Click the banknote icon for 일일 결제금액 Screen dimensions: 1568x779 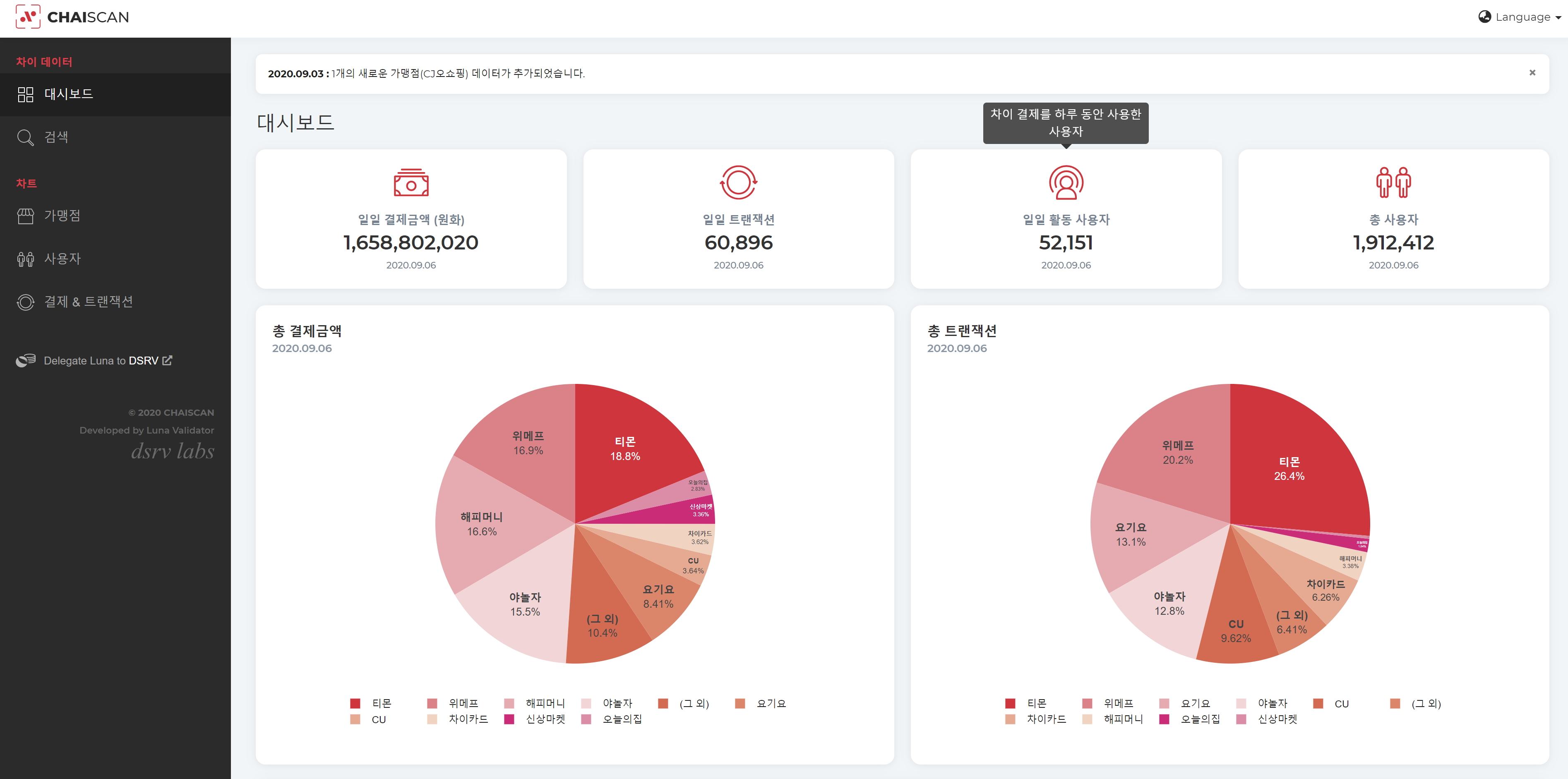[x=411, y=182]
